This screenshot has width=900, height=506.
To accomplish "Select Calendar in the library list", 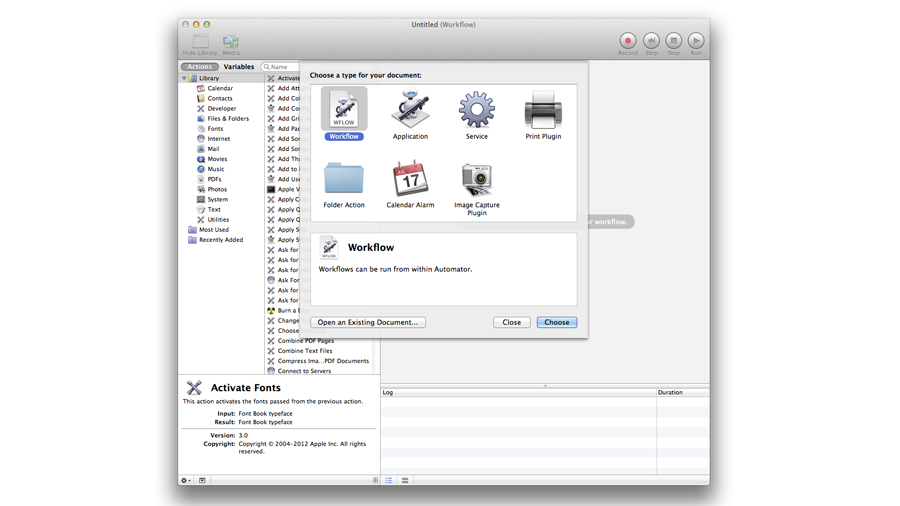I will pos(220,88).
